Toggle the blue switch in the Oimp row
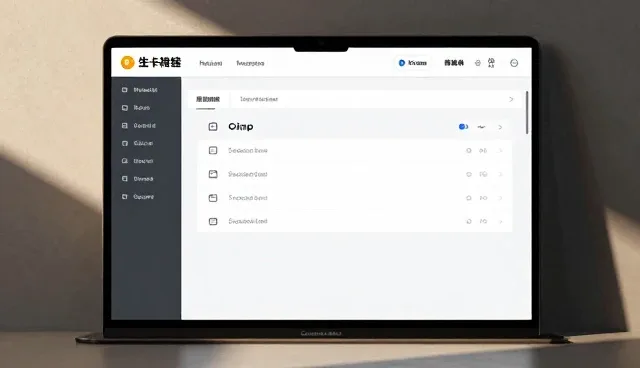Image resolution: width=640 pixels, height=368 pixels. pos(463,127)
